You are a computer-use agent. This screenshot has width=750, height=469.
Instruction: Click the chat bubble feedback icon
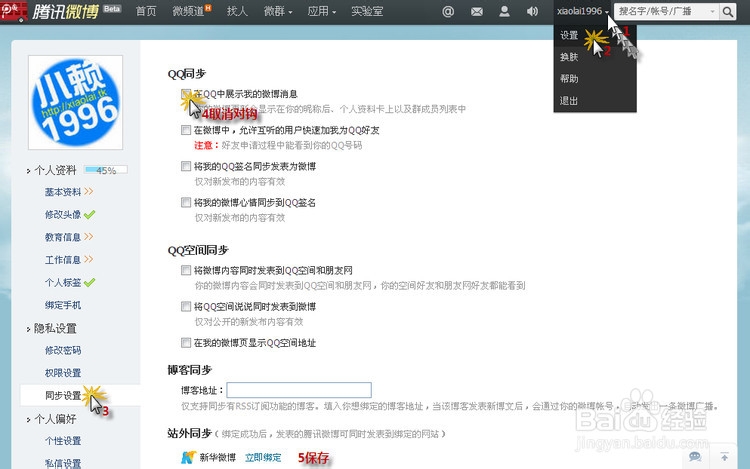click(695, 457)
